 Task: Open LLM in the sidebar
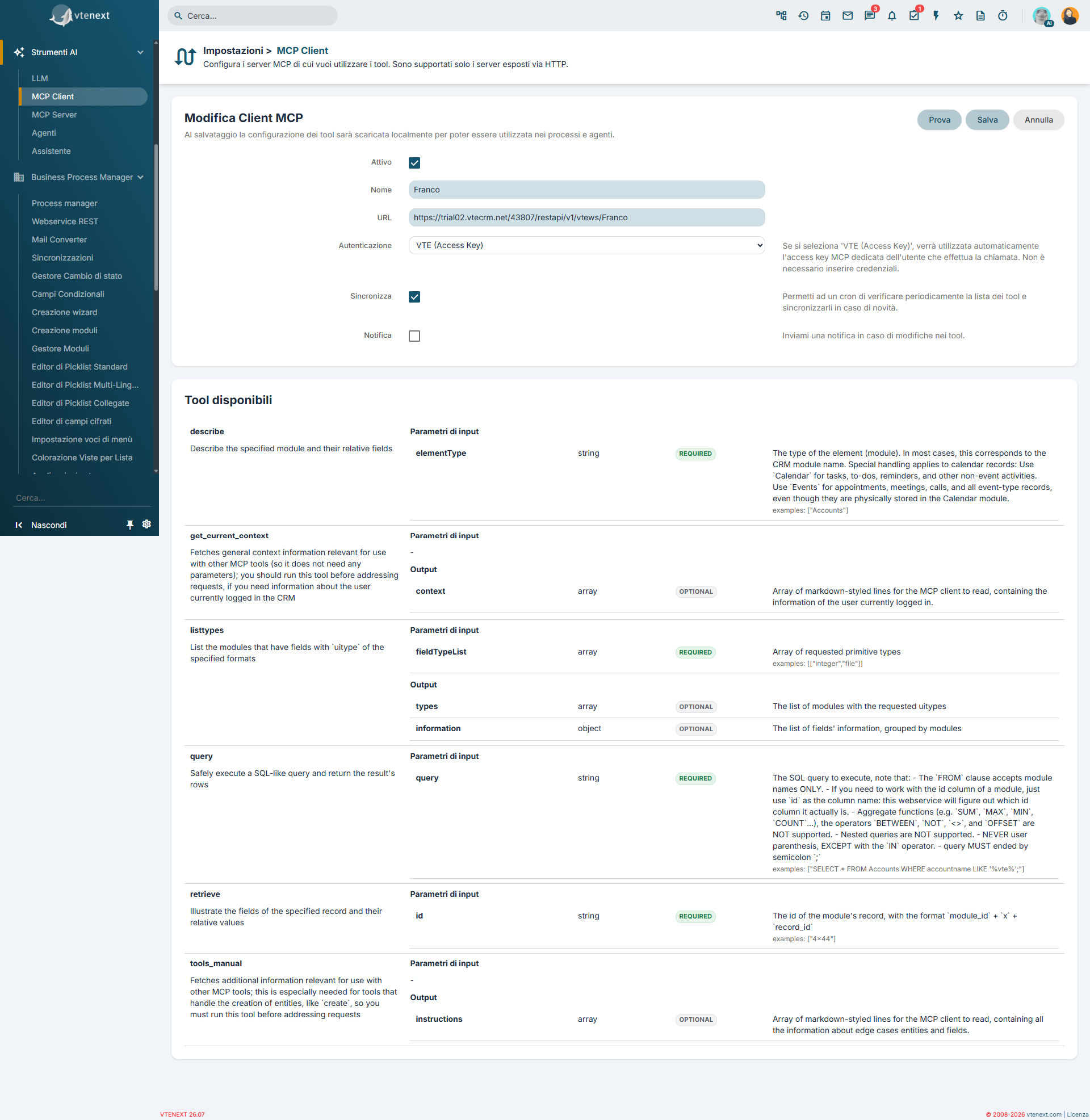click(x=40, y=78)
